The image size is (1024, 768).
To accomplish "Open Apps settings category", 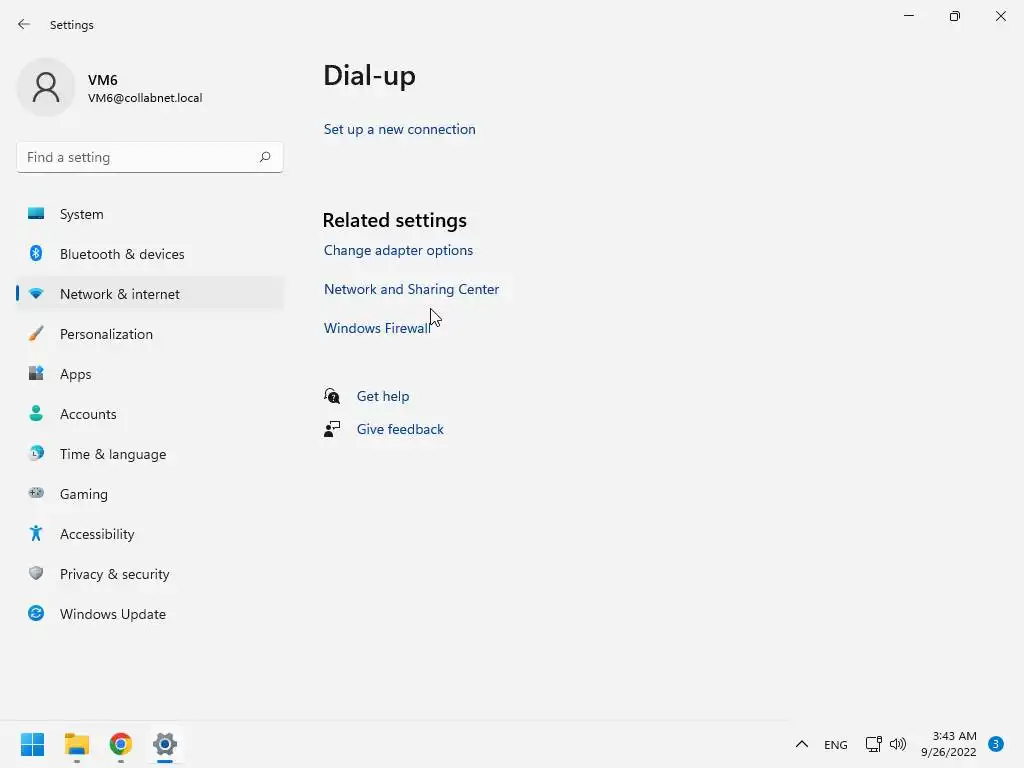I will (150, 374).
